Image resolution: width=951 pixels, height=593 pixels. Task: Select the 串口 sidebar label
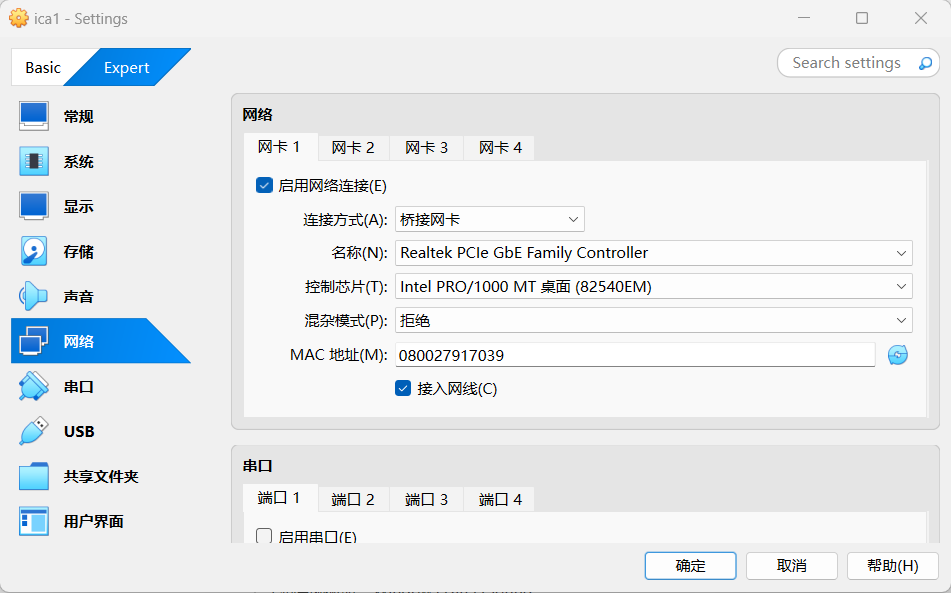tap(79, 386)
